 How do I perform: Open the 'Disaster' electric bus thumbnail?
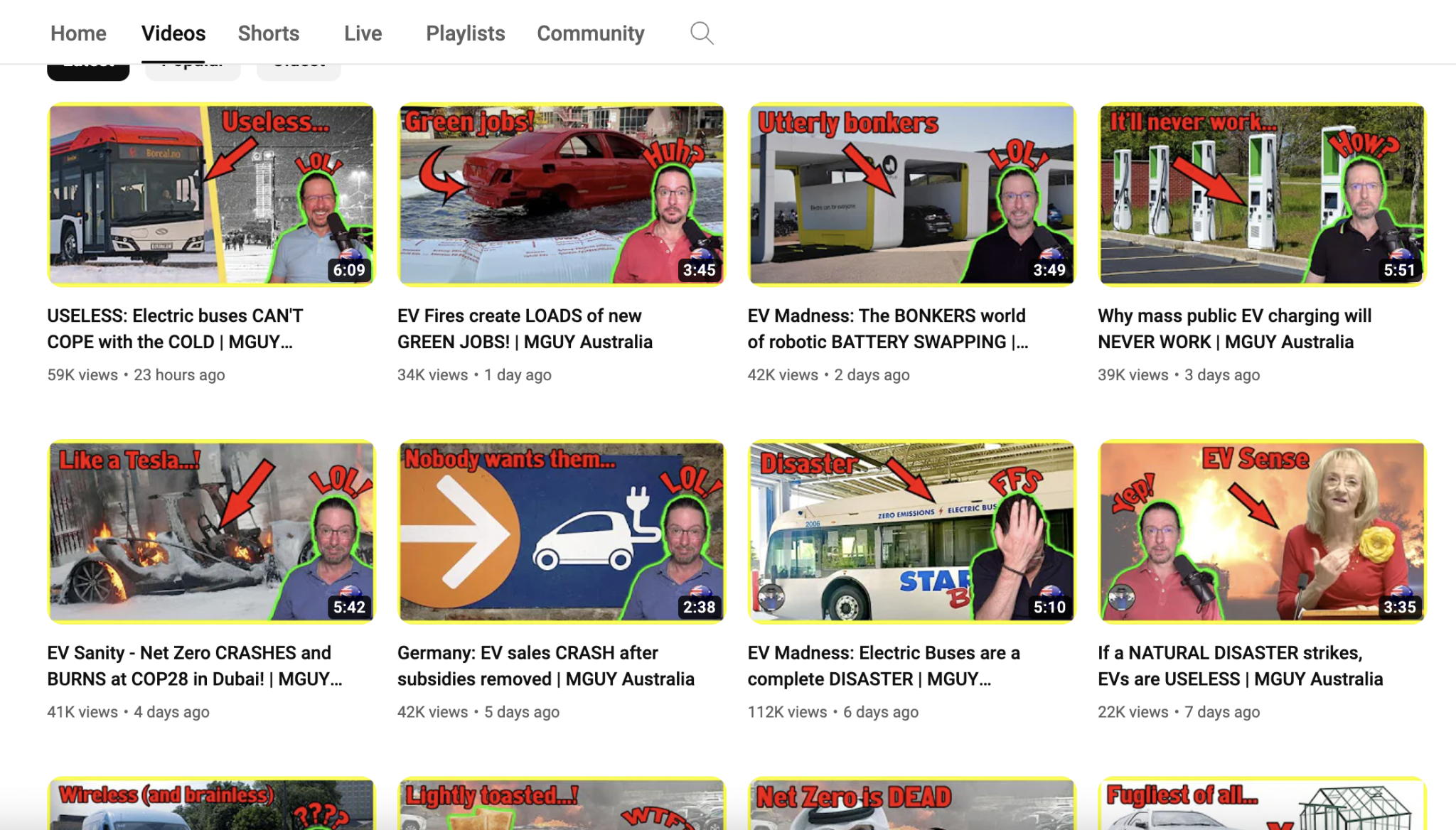click(911, 532)
